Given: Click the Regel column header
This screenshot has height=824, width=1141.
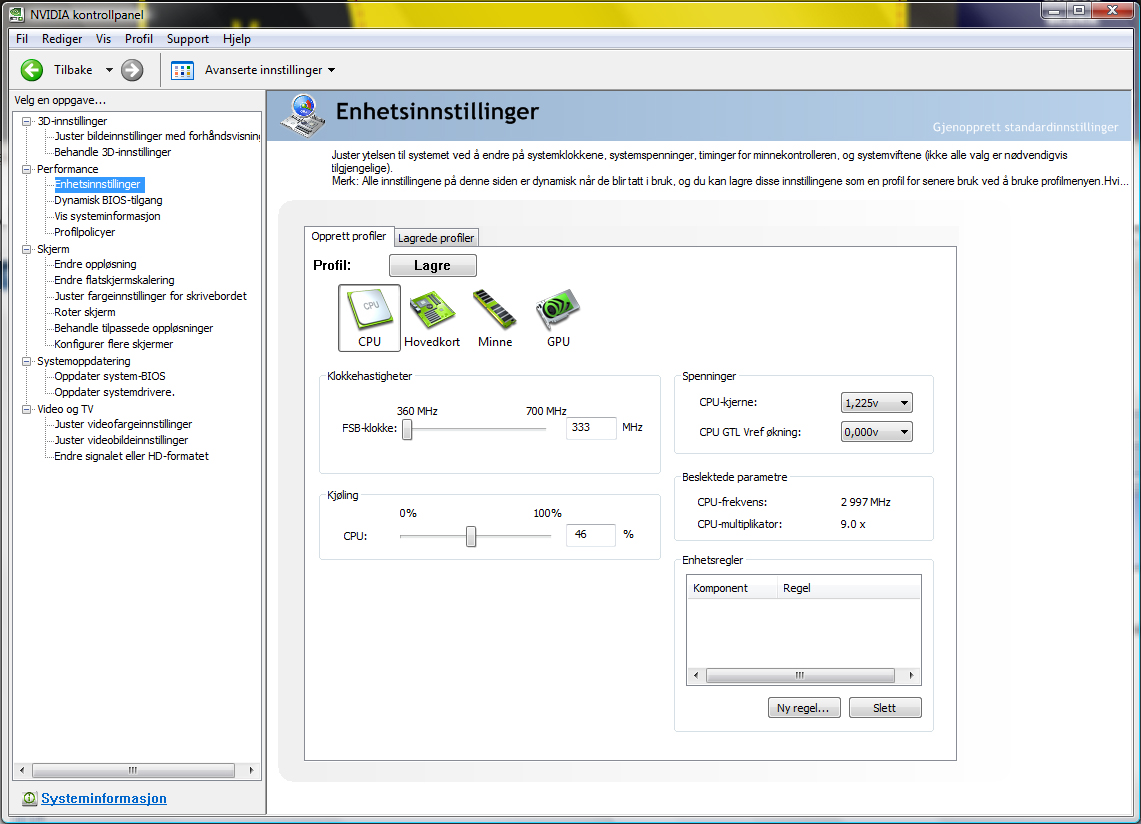Looking at the screenshot, I should (x=848, y=588).
